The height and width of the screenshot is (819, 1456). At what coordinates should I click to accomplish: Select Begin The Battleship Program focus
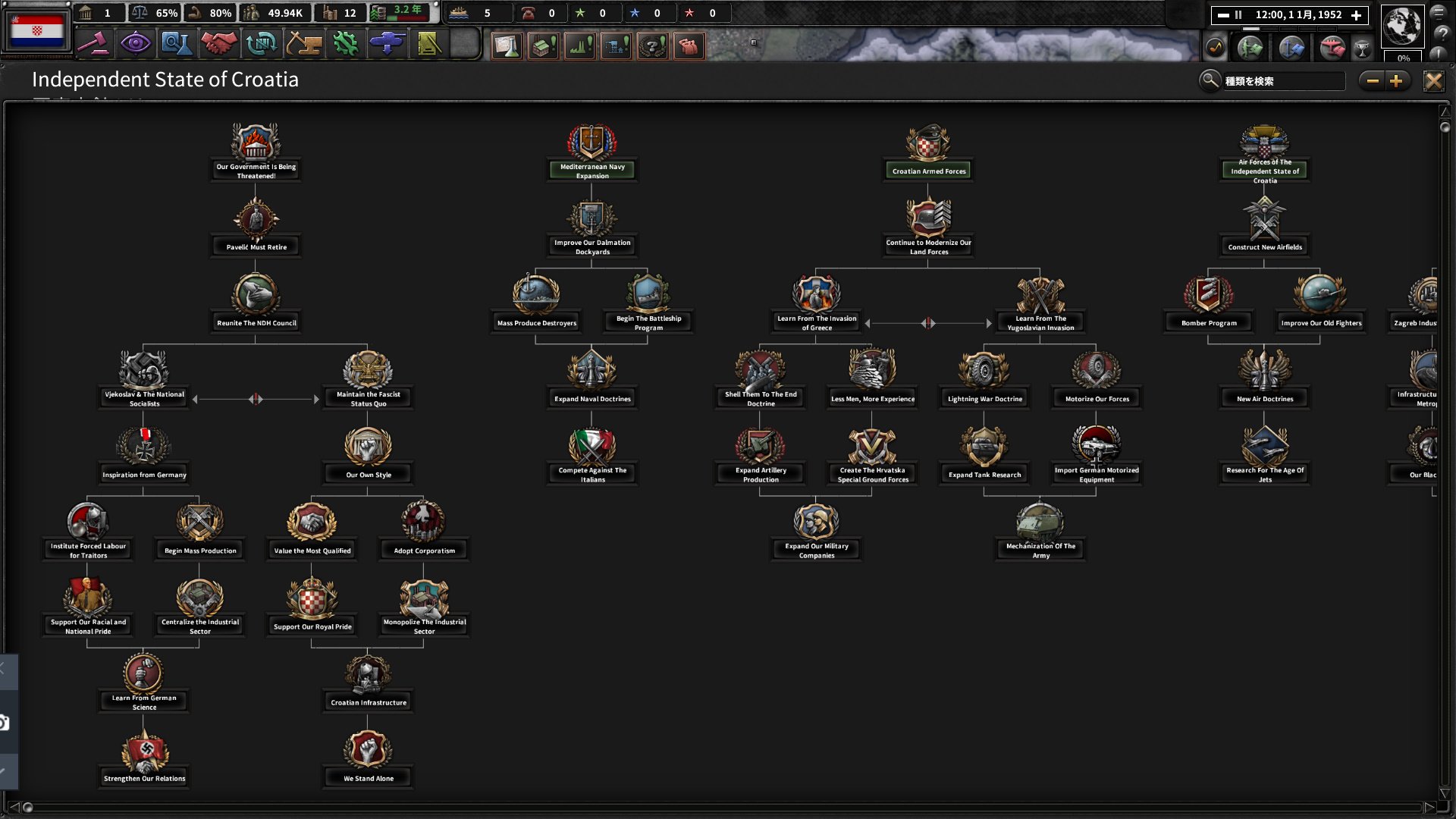(x=648, y=303)
